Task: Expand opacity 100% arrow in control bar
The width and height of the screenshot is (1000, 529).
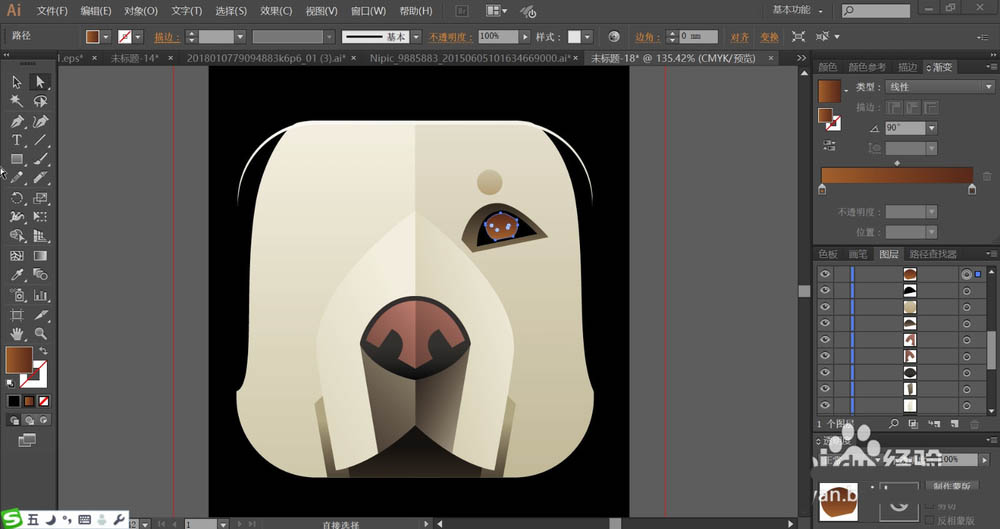Action: click(525, 37)
